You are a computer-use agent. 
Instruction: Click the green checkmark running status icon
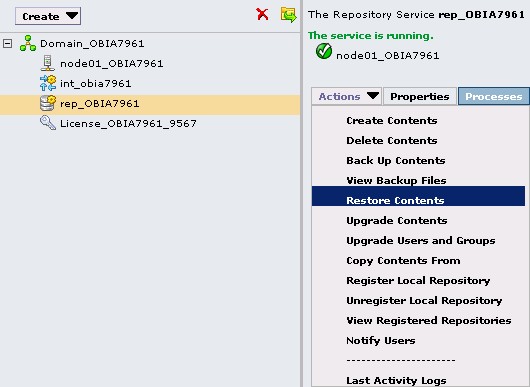pyautogui.click(x=324, y=51)
